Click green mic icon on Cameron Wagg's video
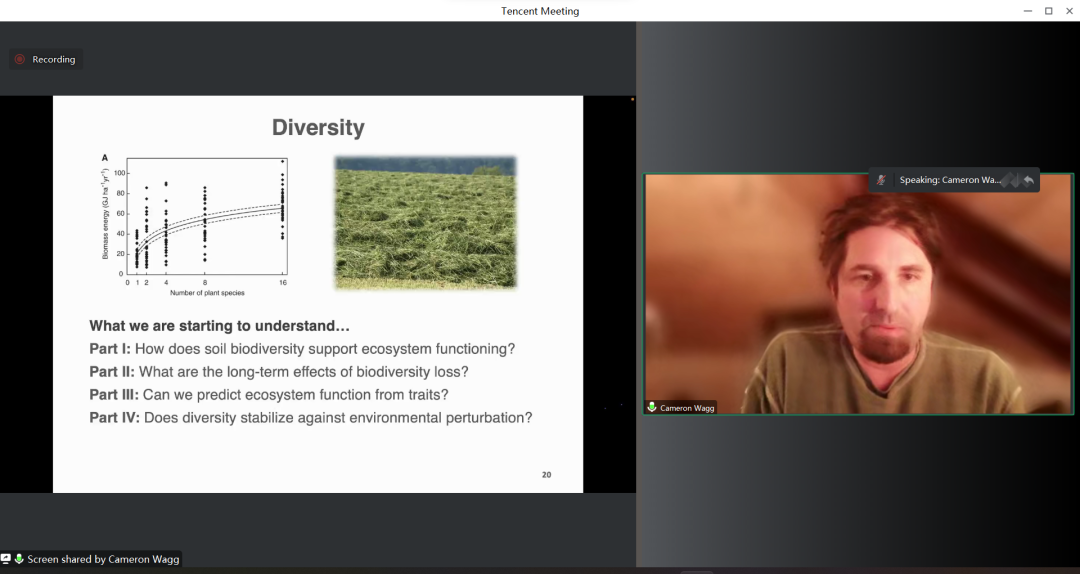The width and height of the screenshot is (1080, 574). (x=652, y=408)
